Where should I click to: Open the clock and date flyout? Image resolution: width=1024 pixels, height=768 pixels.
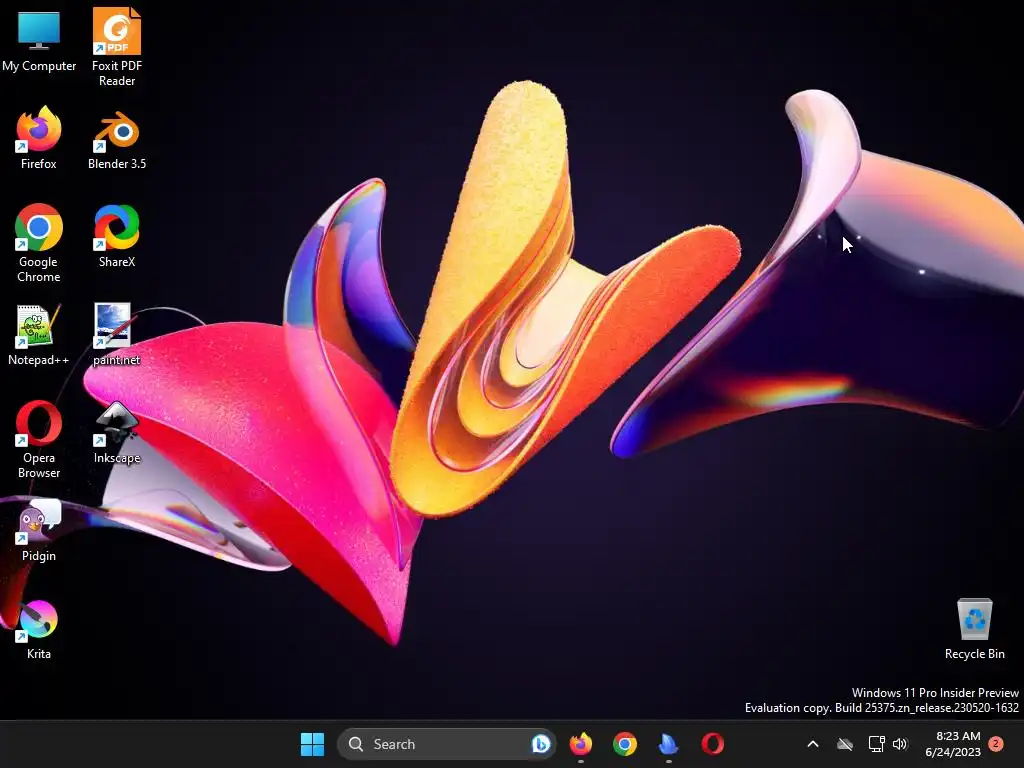coord(953,744)
